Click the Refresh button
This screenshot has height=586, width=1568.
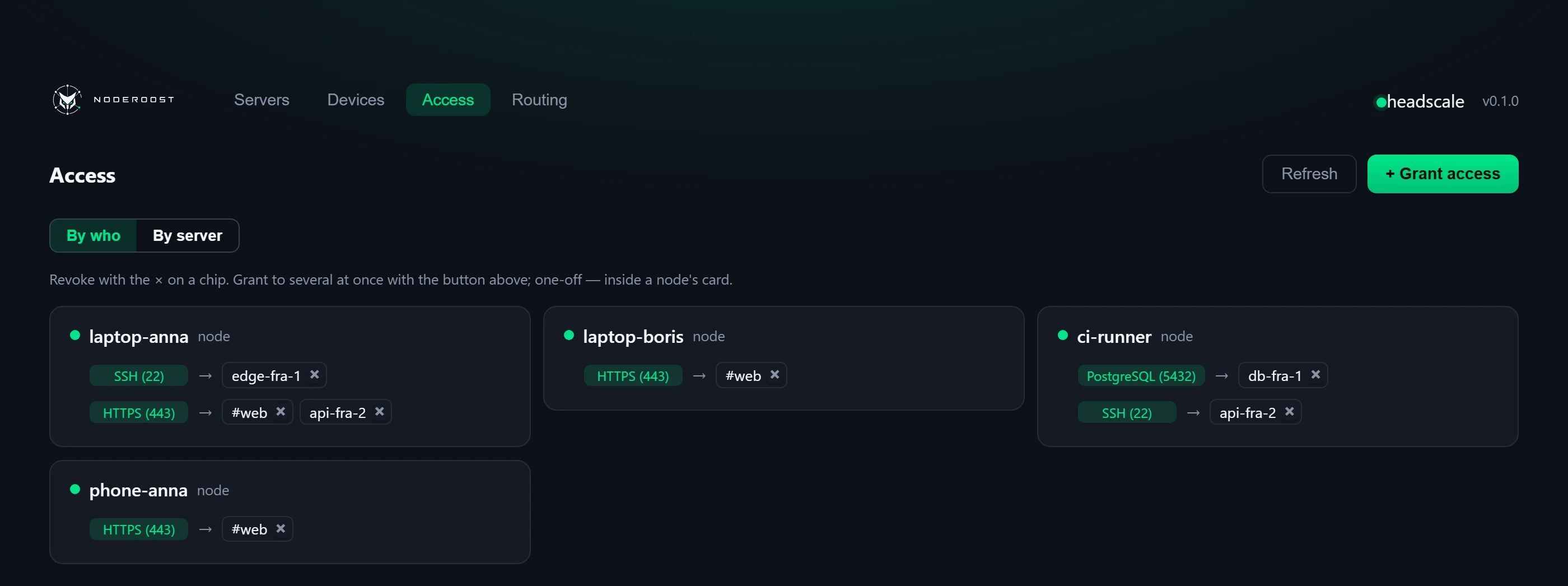click(x=1309, y=174)
